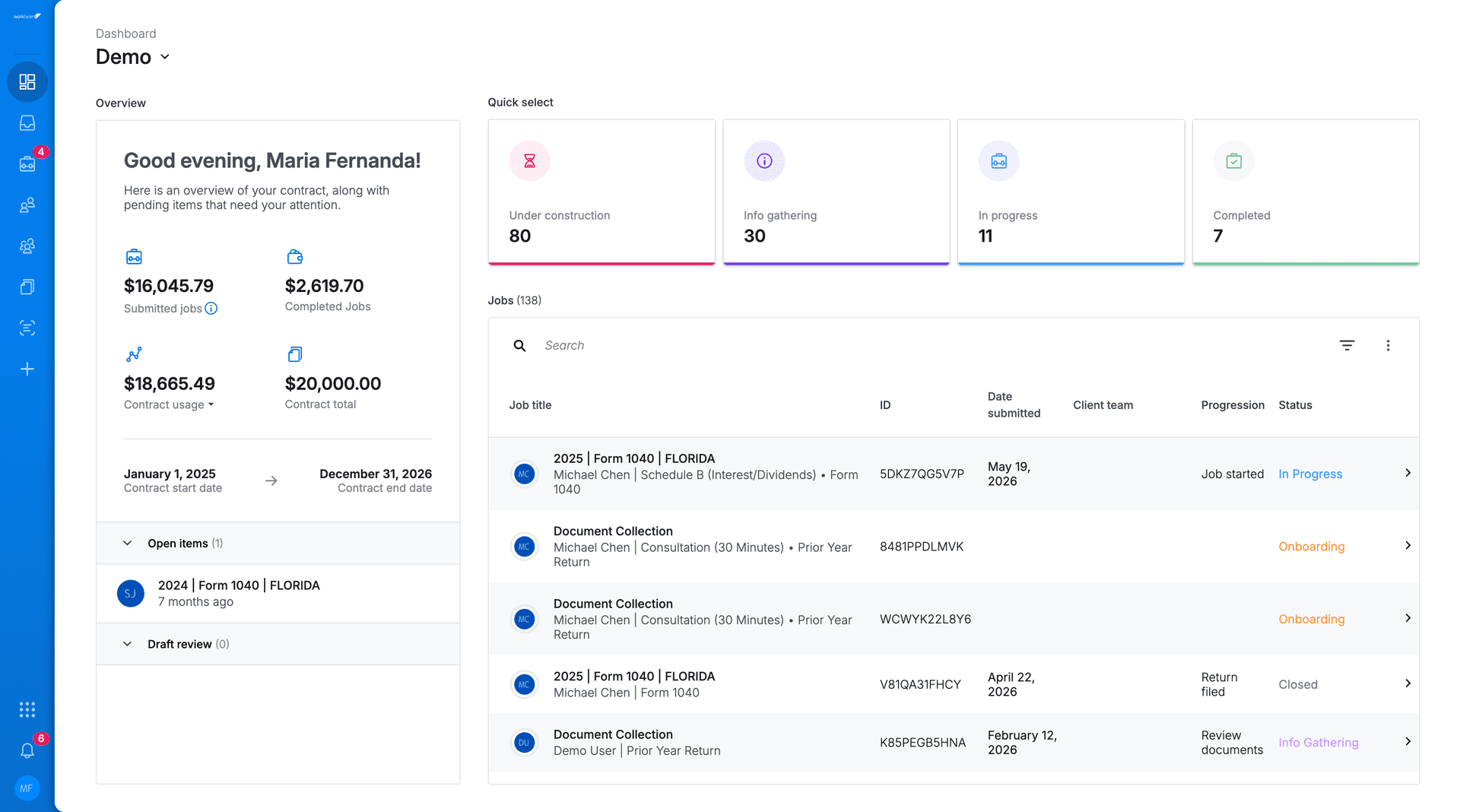Click the info icon next to Submitted jobs
1460x812 pixels.
point(211,309)
